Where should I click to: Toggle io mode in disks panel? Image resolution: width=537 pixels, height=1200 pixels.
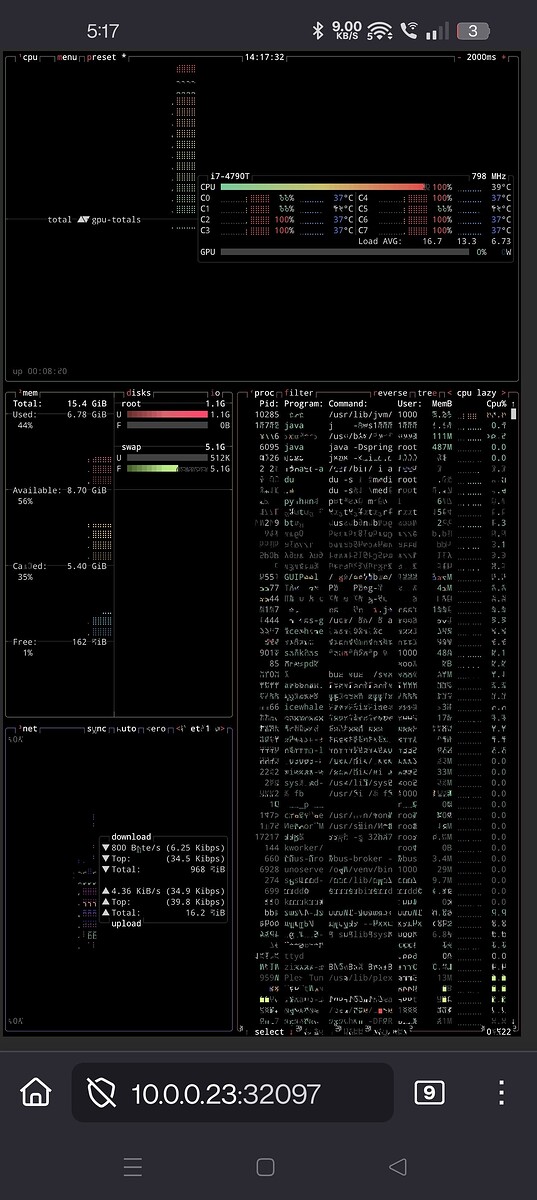pos(217,393)
